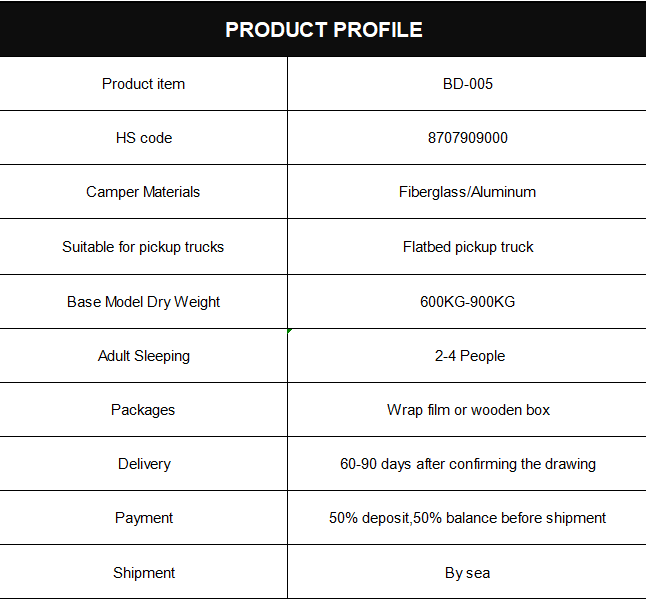646x599 pixels.
Task: Select the "Adult Sleeping" label cell
Action: [x=143, y=356]
